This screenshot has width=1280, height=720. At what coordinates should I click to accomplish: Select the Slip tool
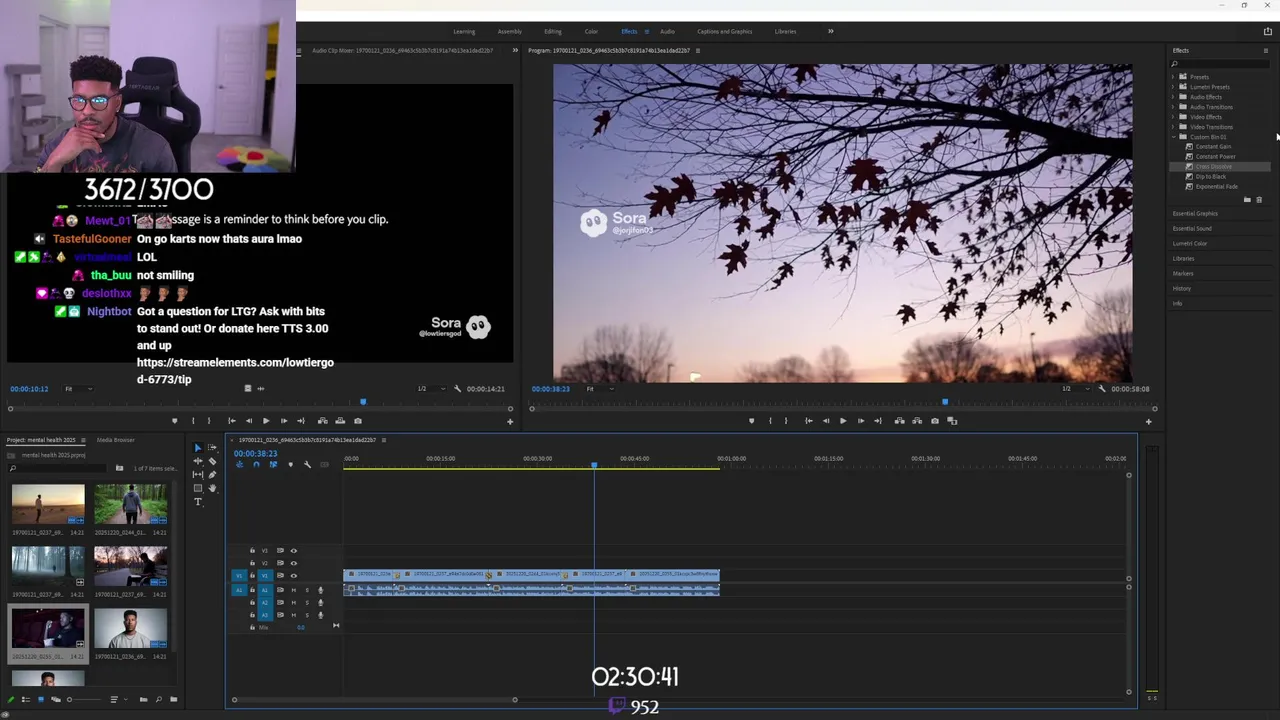click(x=198, y=475)
